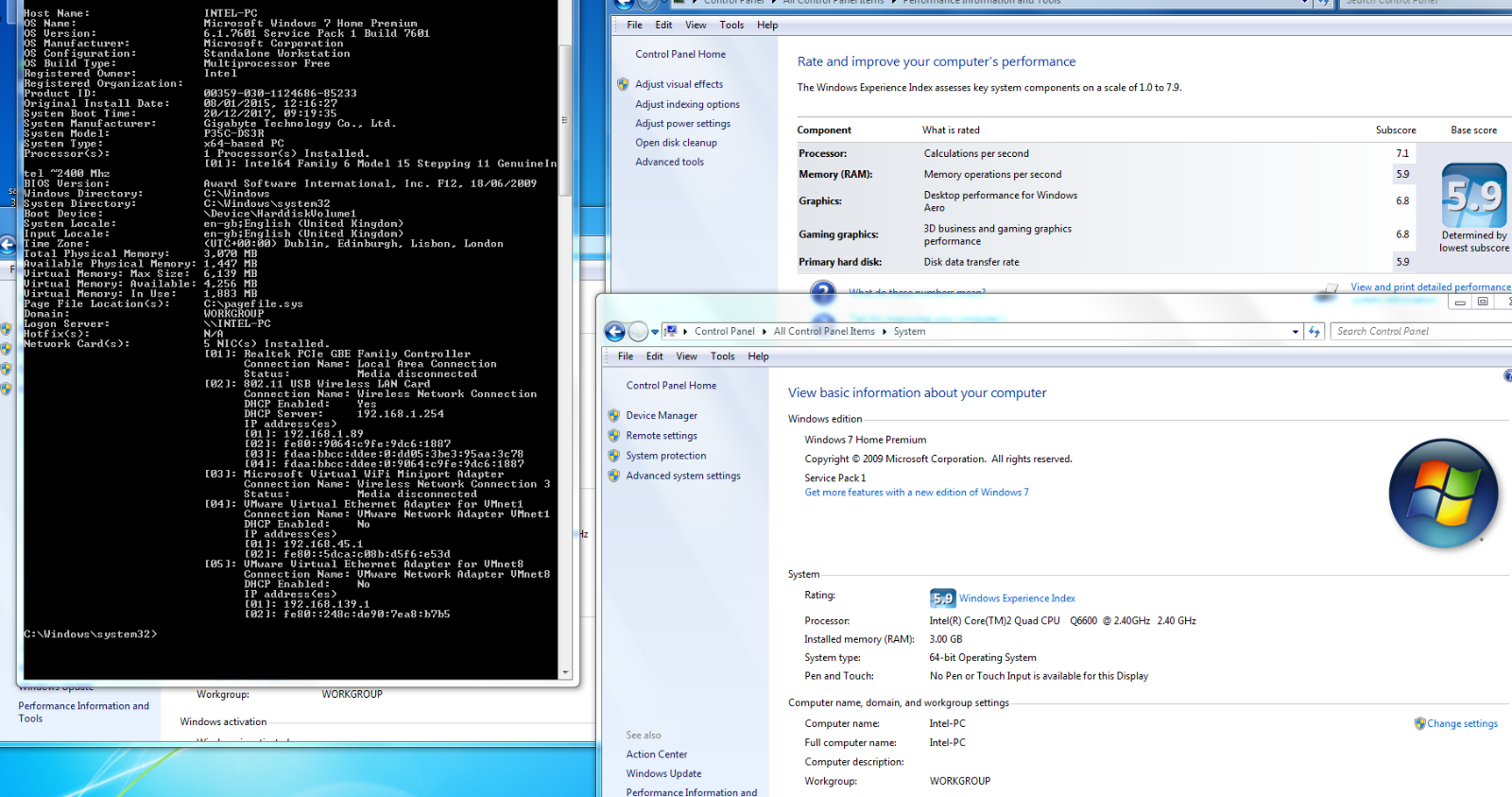
Task: Click the C:\Windows\system32> prompt line
Action: [x=91, y=634]
